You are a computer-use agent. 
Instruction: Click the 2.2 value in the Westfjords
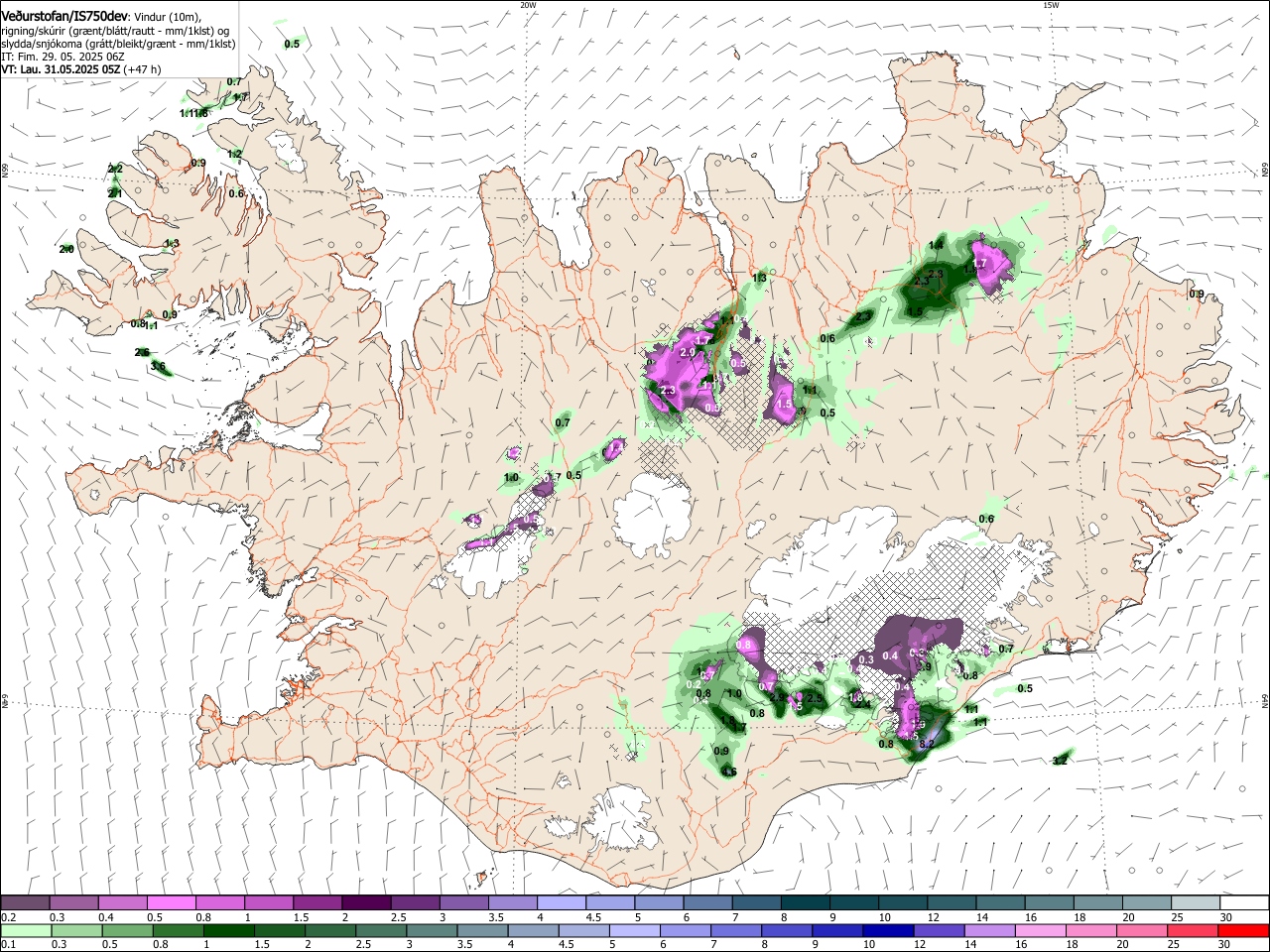pos(115,170)
